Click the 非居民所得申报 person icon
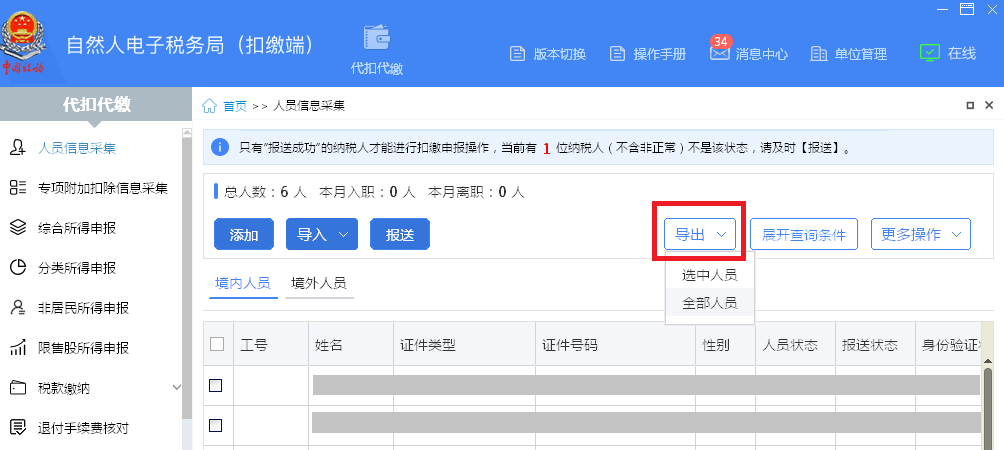Screen dimensions: 1004x450 tap(17, 308)
